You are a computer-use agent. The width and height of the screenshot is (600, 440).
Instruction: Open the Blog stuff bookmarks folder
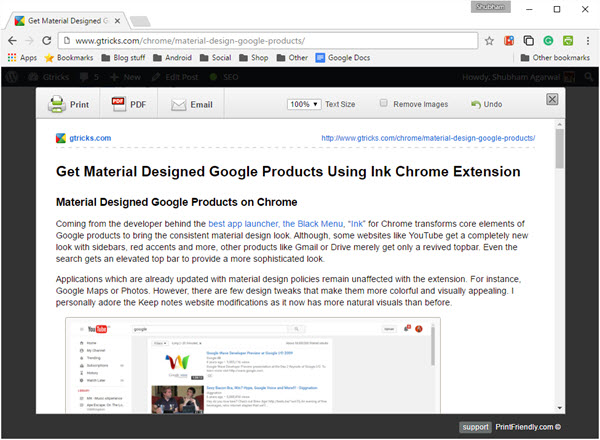(x=123, y=58)
